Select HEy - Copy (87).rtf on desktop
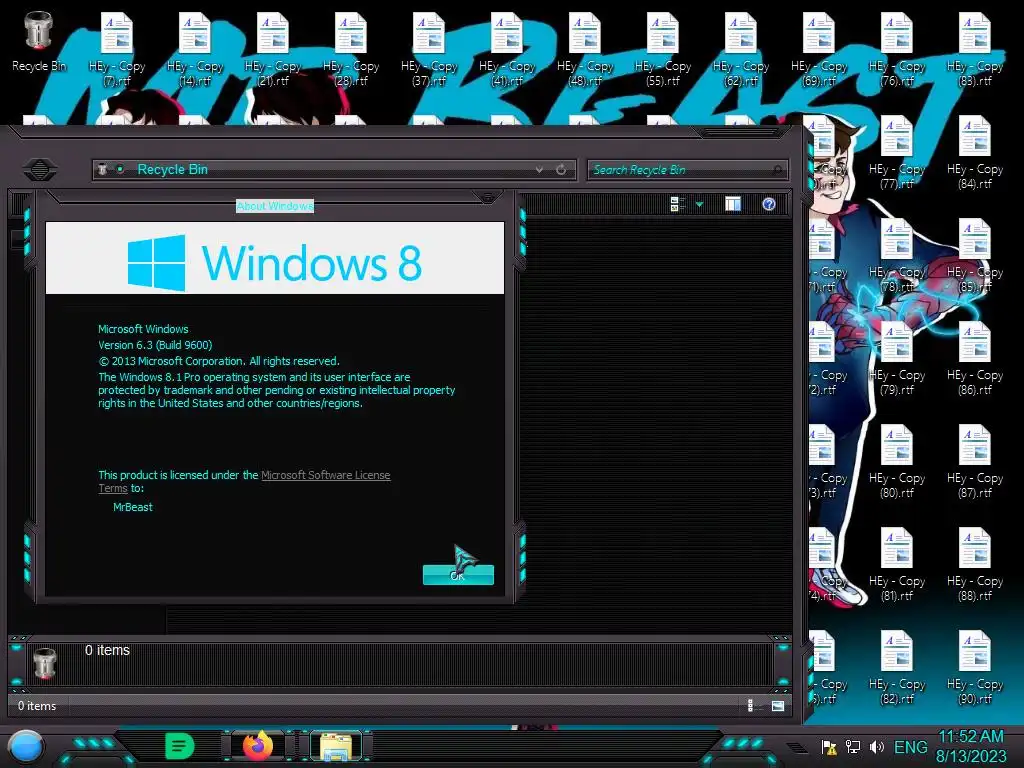Viewport: 1024px width, 768px height. click(x=975, y=462)
